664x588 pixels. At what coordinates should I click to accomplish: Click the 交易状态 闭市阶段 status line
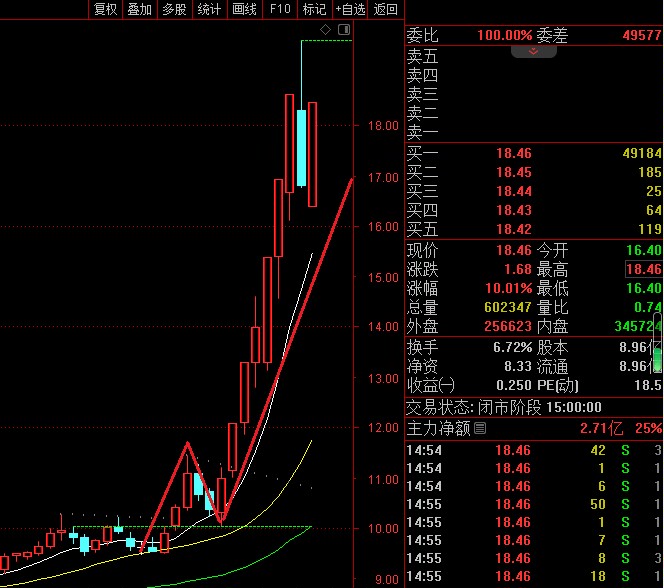504,407
